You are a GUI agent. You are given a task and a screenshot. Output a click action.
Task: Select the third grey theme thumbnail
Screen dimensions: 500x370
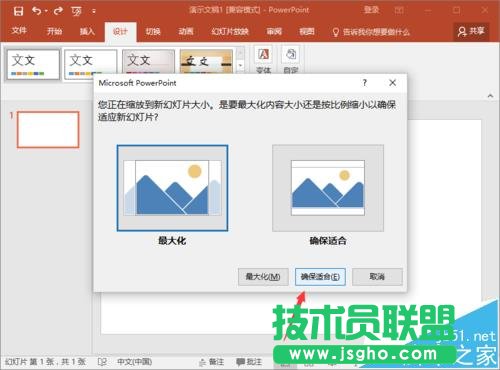click(x=148, y=62)
